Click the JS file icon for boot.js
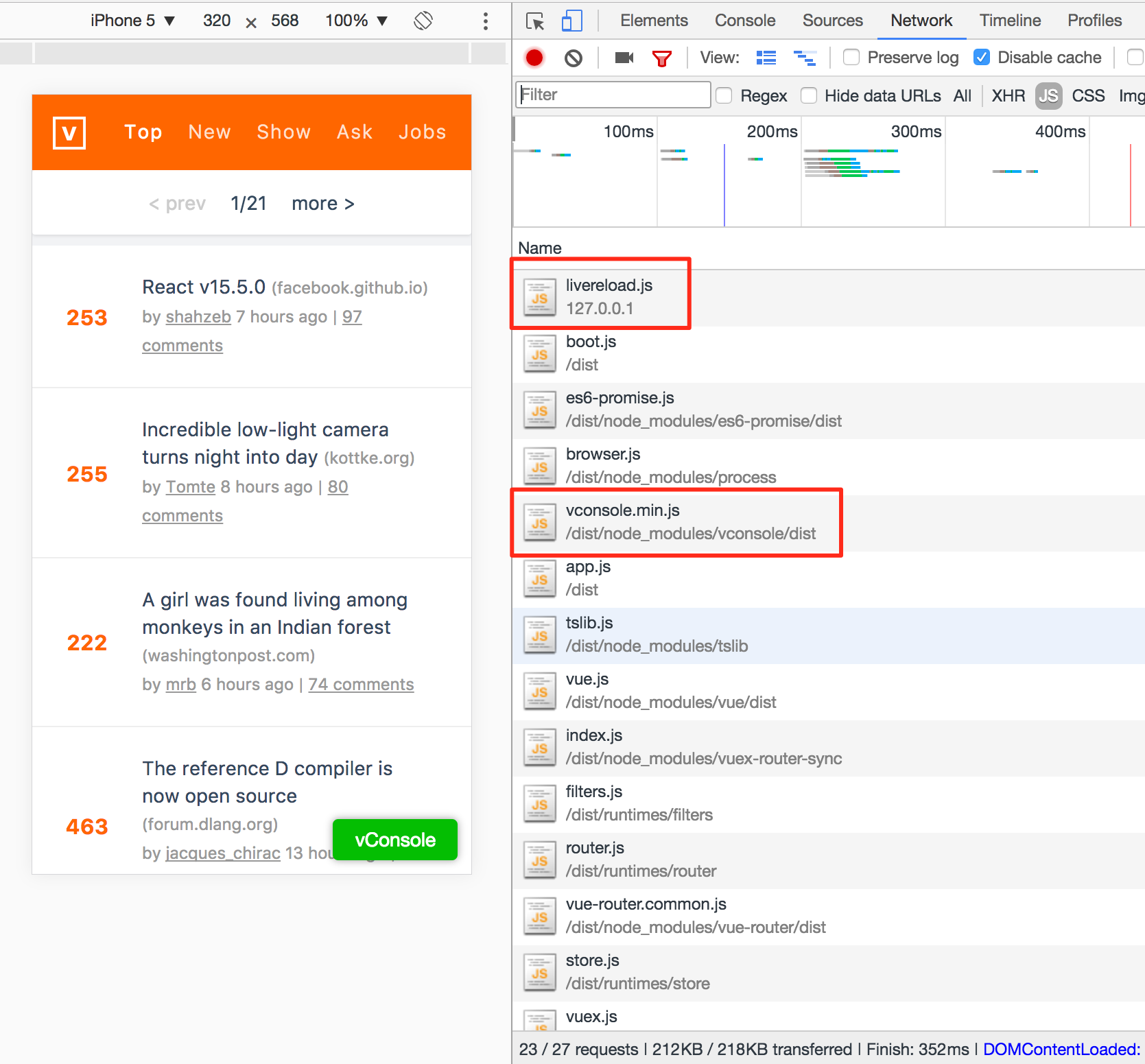The width and height of the screenshot is (1145, 1064). [540, 354]
